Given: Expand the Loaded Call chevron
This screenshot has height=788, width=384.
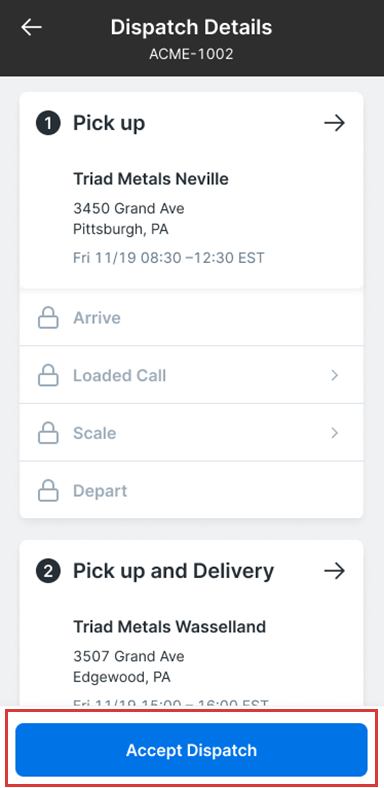Looking at the screenshot, I should pos(335,375).
